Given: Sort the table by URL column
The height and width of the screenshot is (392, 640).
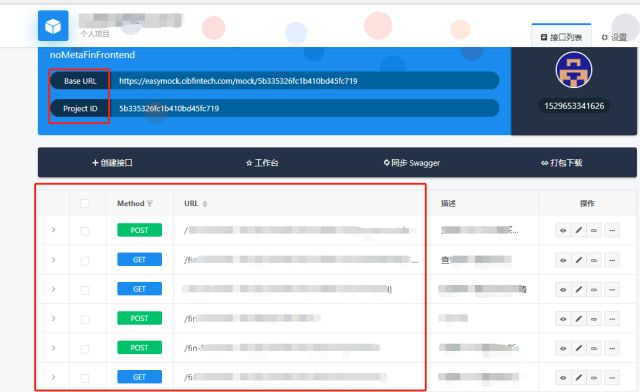Looking at the screenshot, I should [x=204, y=203].
